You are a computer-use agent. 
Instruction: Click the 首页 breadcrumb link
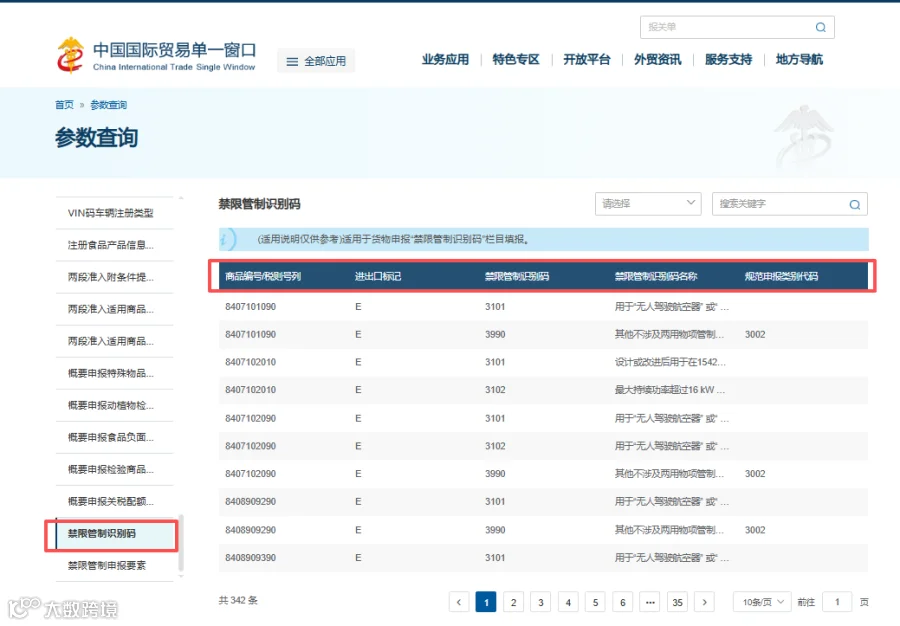64,104
